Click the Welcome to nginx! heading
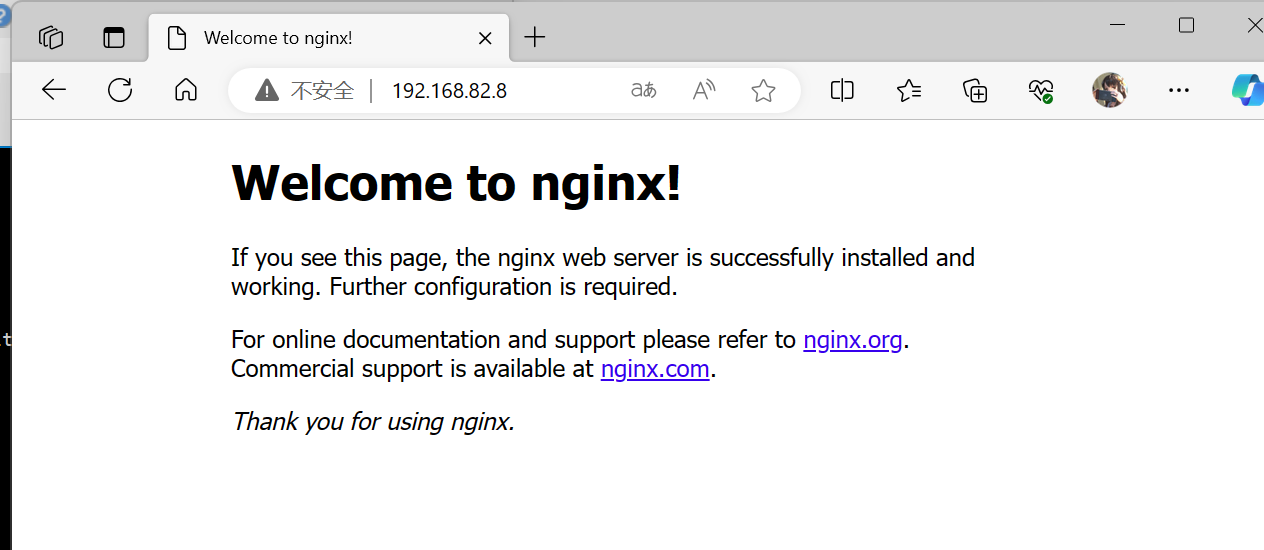 456,183
